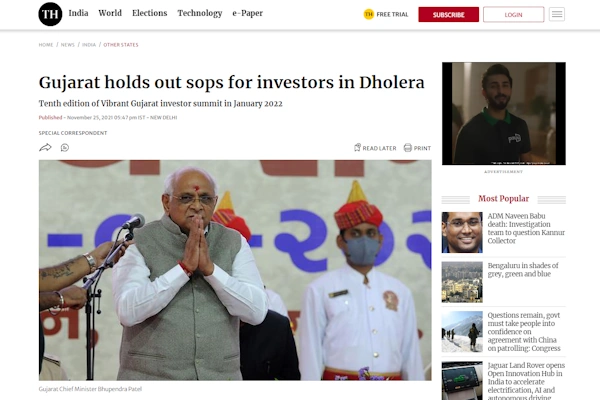Click the Read Later bookmark icon
Screen dimensions: 600x400
(357, 147)
